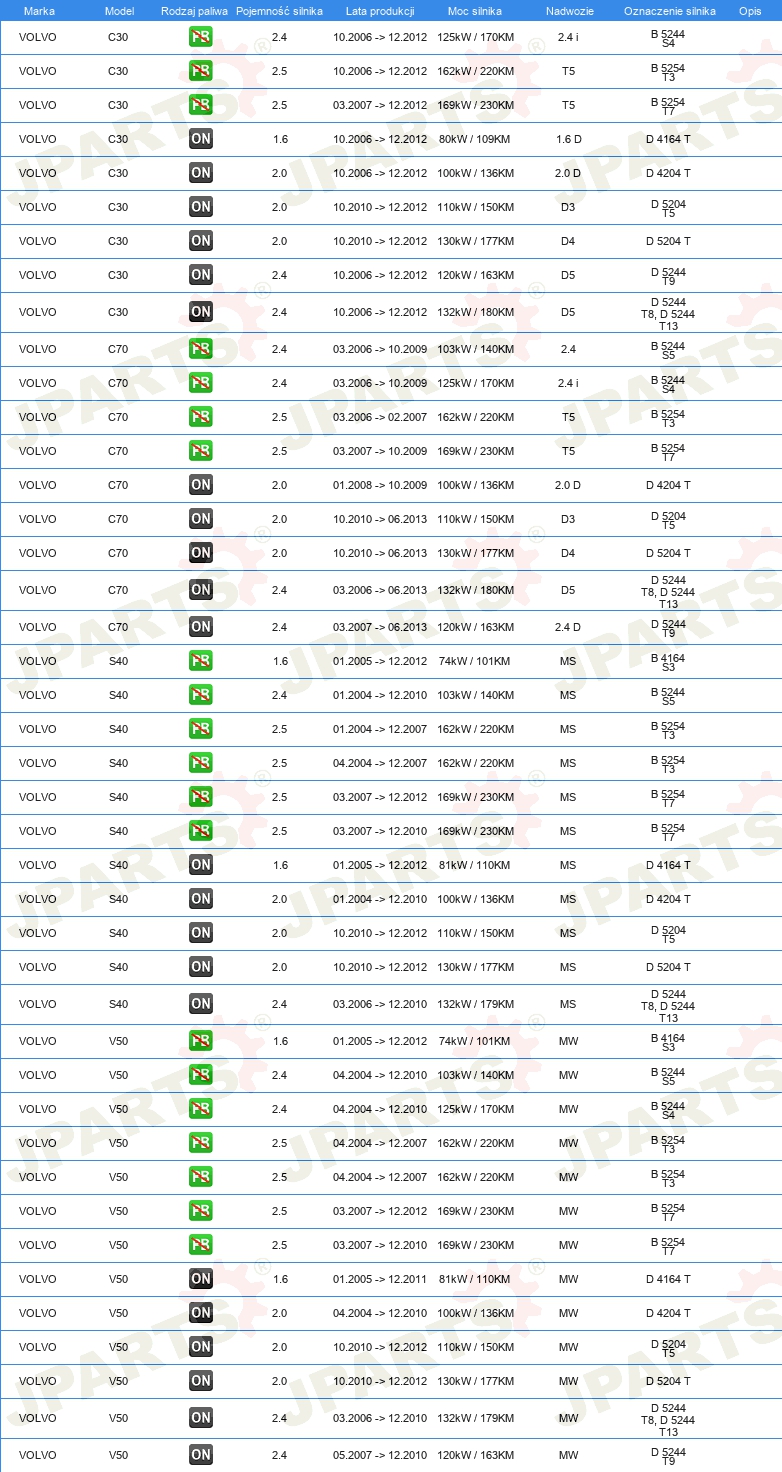Click '2.4 i' body cell in C30 row
Screen dimensions: 782x1472
coord(568,37)
